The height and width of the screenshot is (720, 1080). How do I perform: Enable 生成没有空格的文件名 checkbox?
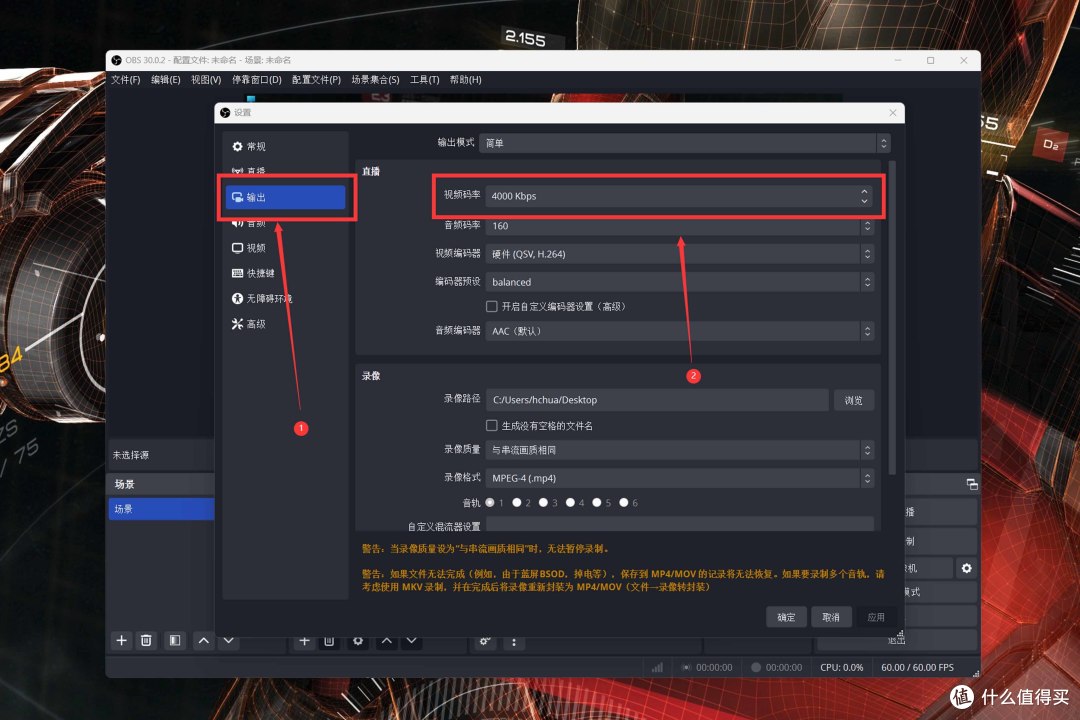click(x=492, y=426)
